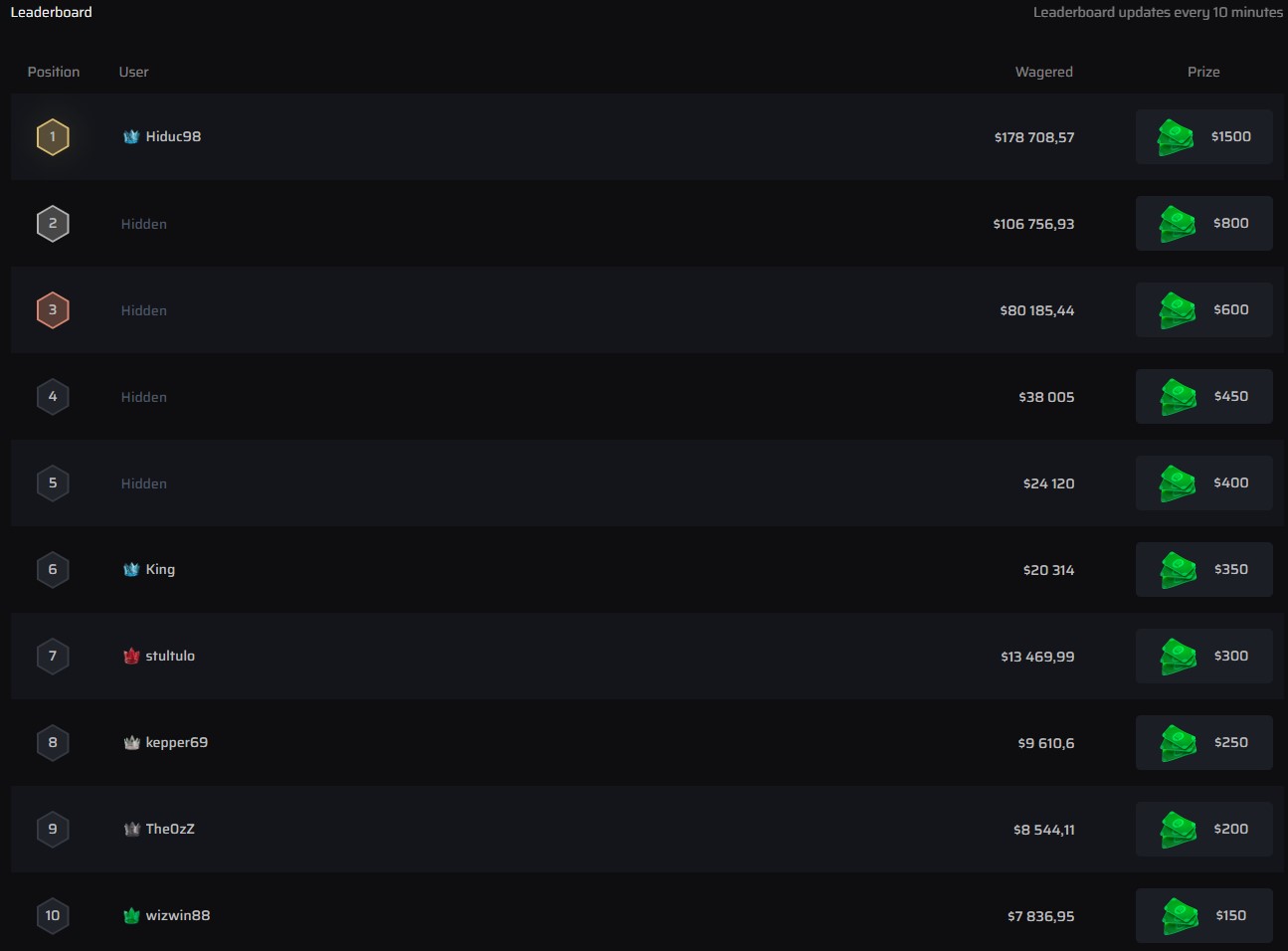Click the Hidden user in position 4
The image size is (1288, 951).
(x=144, y=397)
